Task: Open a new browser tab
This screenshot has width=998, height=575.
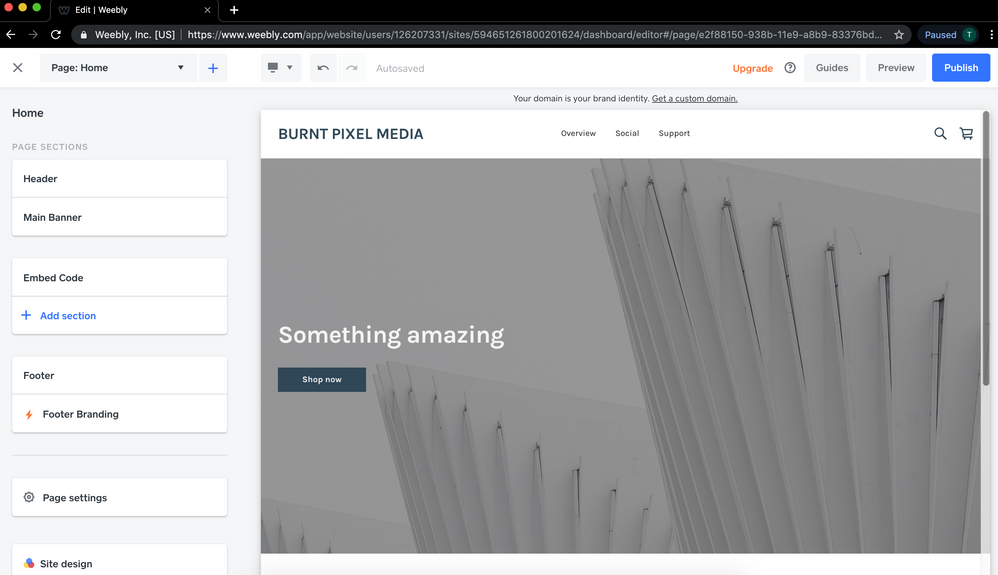Action: tap(234, 10)
